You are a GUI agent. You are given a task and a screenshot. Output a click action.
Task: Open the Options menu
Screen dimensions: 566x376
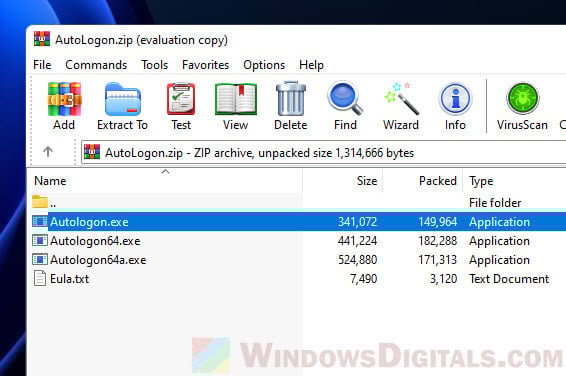(x=264, y=65)
